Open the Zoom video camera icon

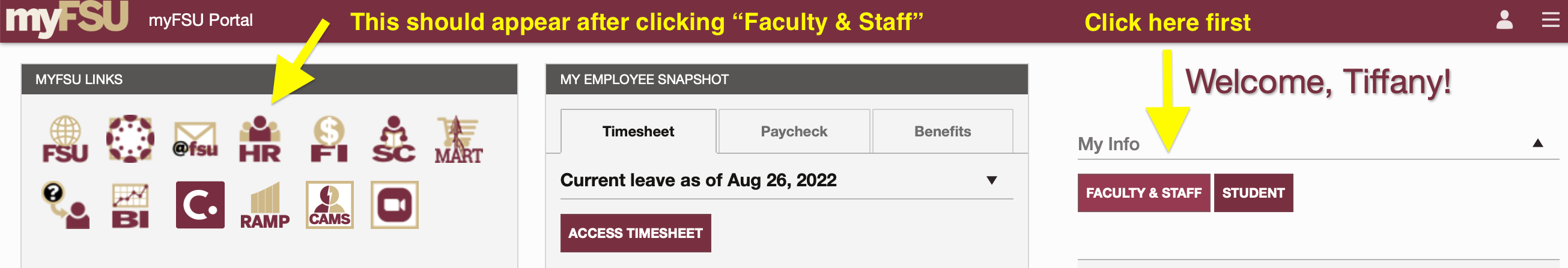tap(395, 205)
